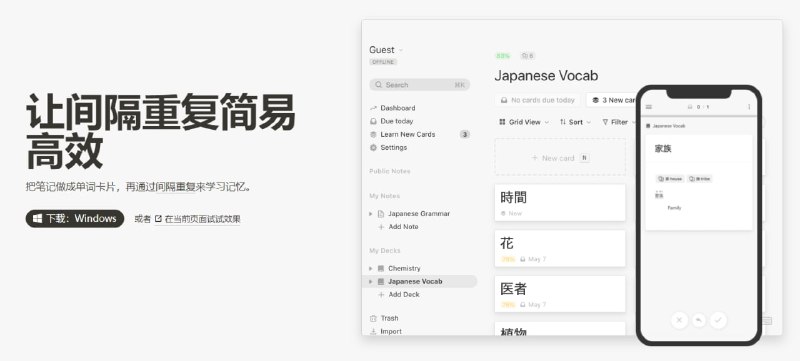800x361 pixels.
Task: Click the New card placeholder
Action: (560, 158)
